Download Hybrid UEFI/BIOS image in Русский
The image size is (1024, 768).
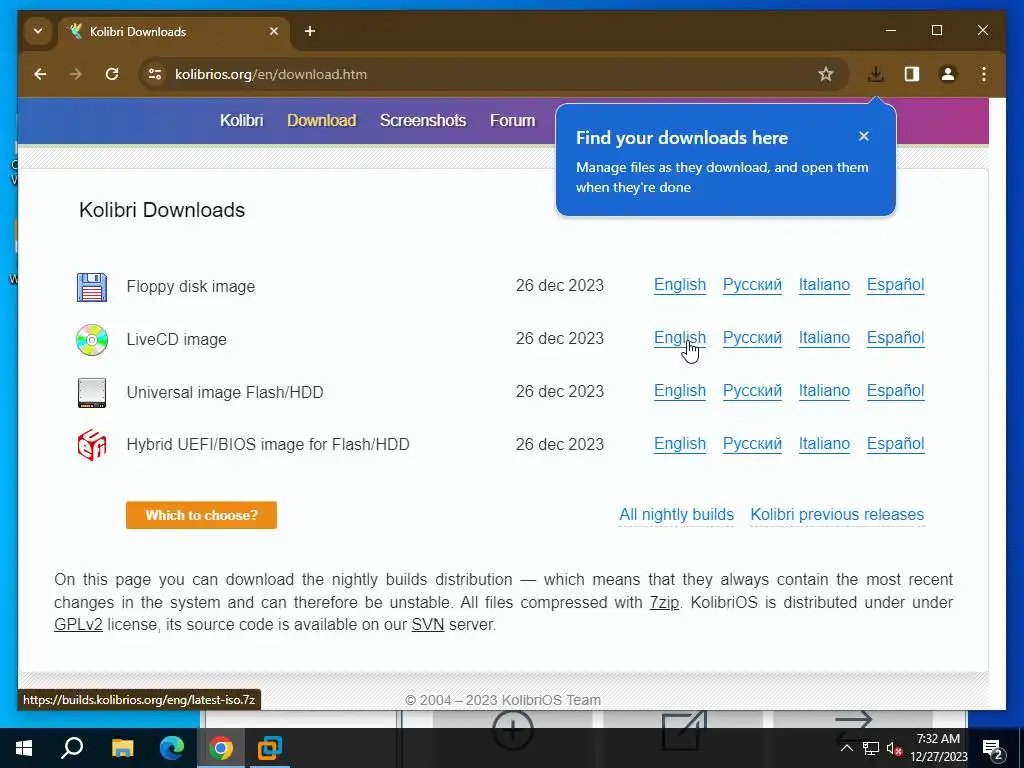[x=752, y=443]
